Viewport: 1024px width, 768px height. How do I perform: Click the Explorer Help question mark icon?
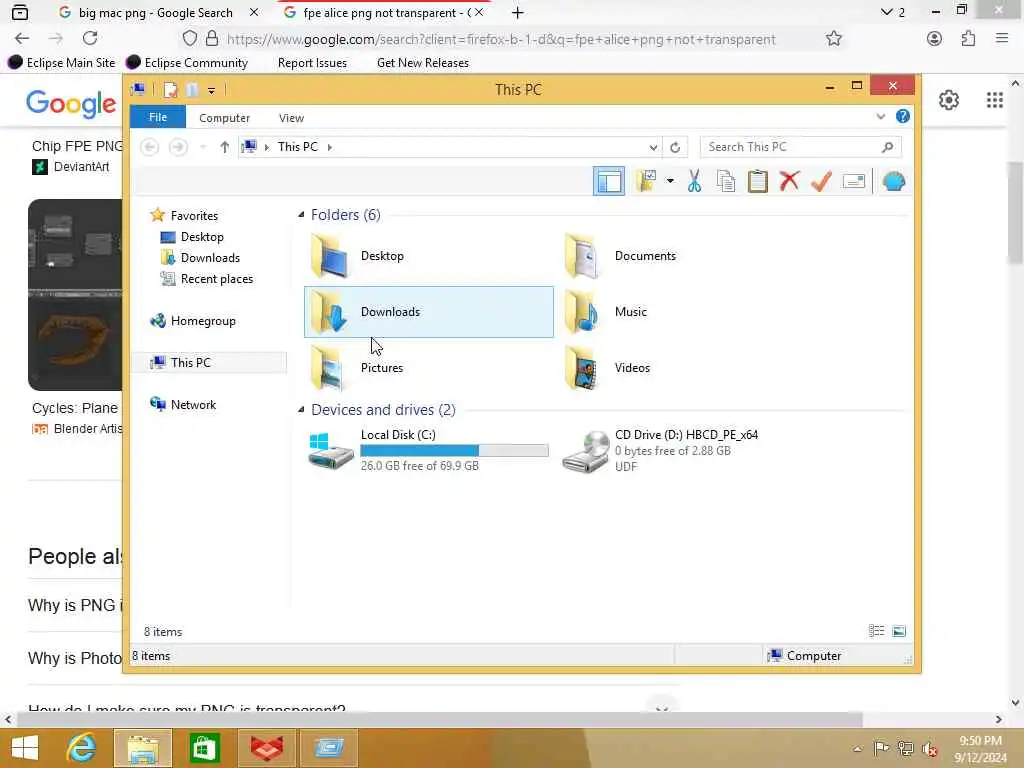click(903, 116)
